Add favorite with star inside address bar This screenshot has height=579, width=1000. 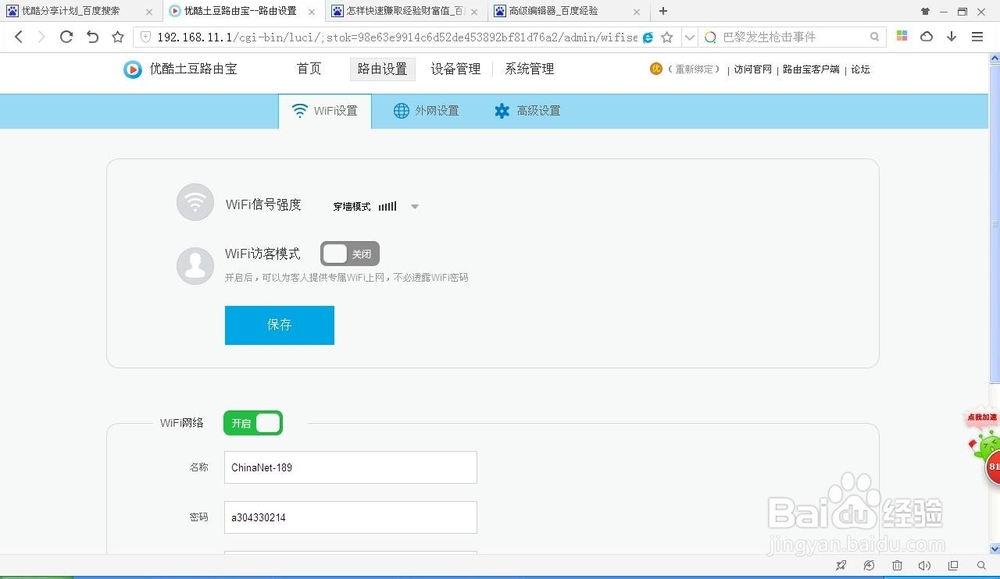coord(667,37)
